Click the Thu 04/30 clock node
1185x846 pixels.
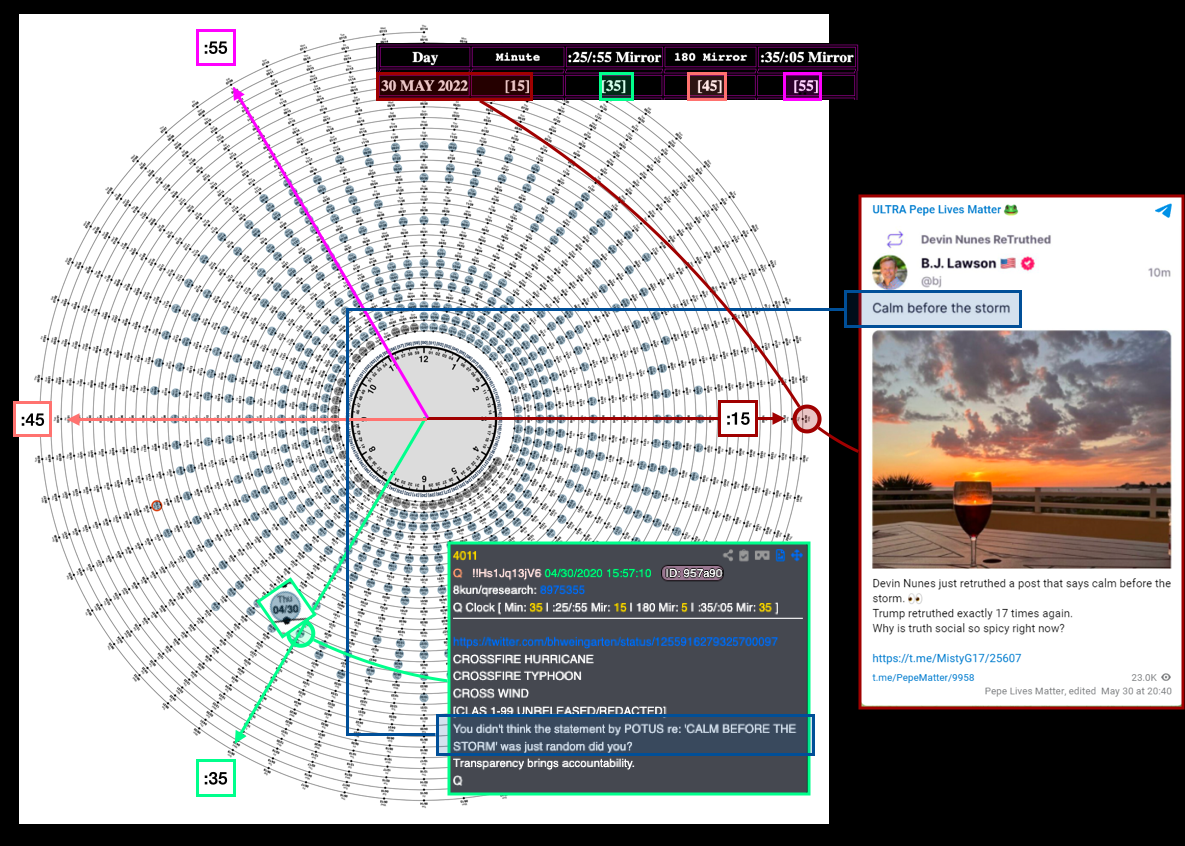click(x=285, y=606)
